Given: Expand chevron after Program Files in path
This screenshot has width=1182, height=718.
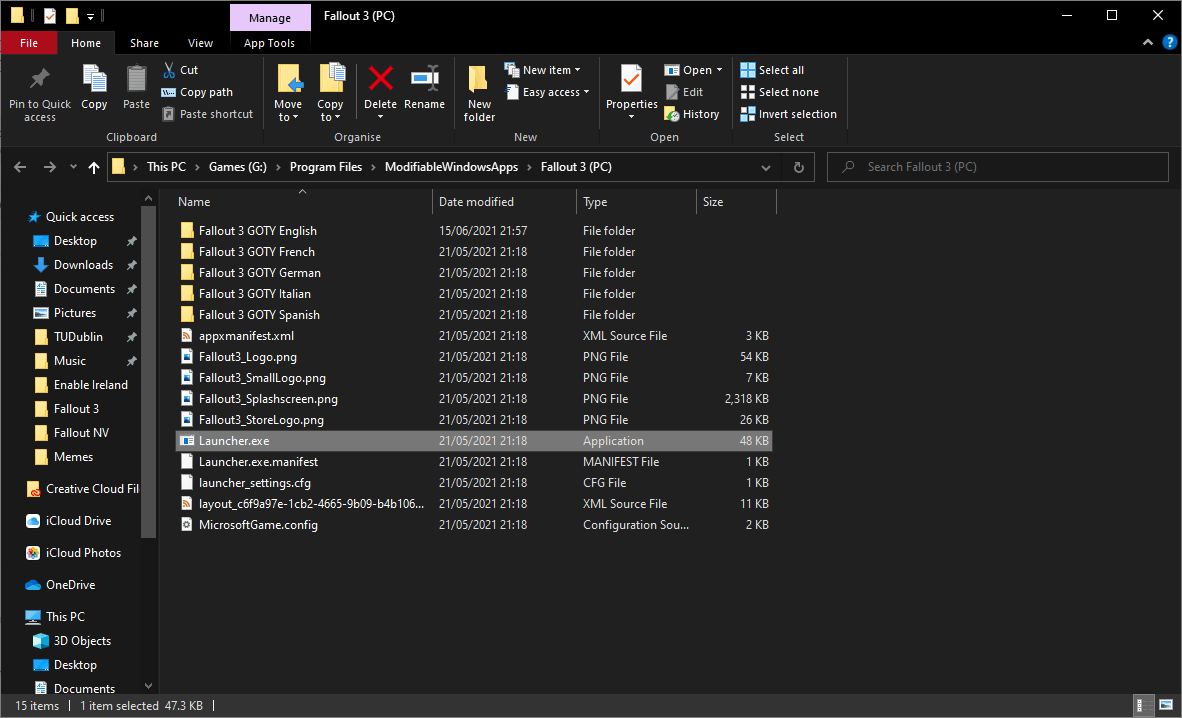Looking at the screenshot, I should click(373, 167).
